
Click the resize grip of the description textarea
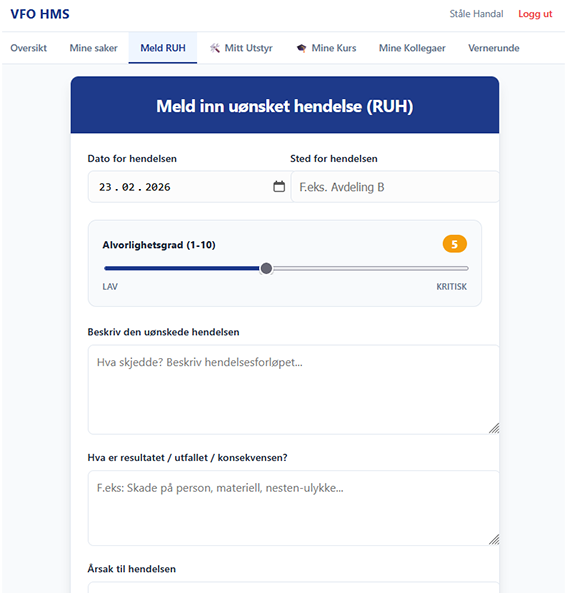tap(494, 428)
